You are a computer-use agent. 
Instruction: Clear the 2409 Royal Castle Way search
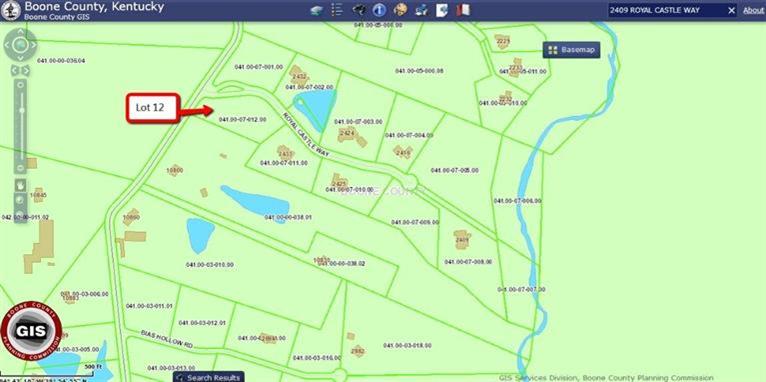click(x=731, y=10)
